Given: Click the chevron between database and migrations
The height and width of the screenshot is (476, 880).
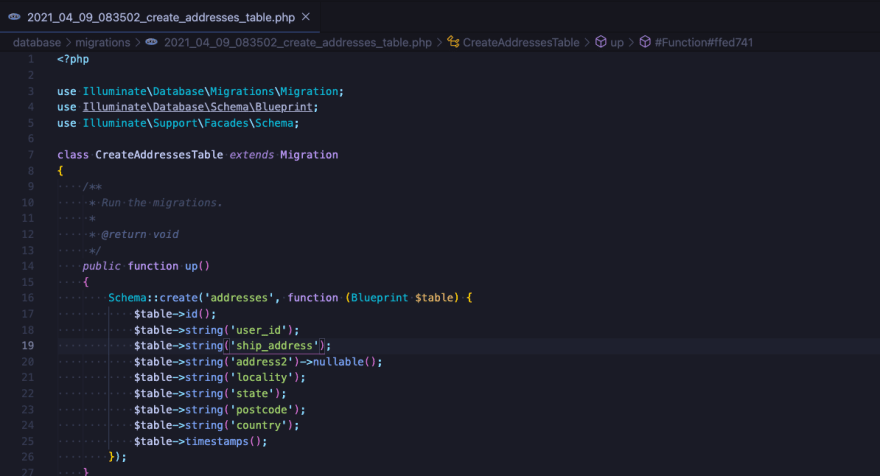Looking at the screenshot, I should click(69, 43).
